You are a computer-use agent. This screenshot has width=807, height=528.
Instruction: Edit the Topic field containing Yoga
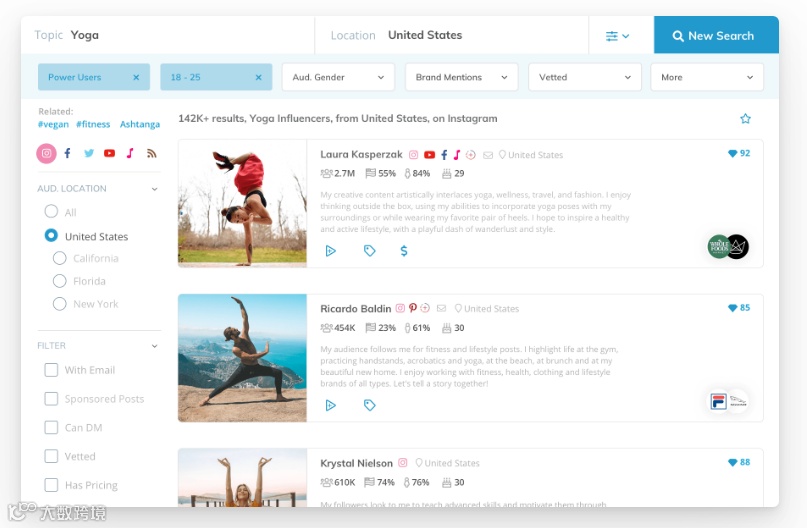pyautogui.click(x=168, y=35)
